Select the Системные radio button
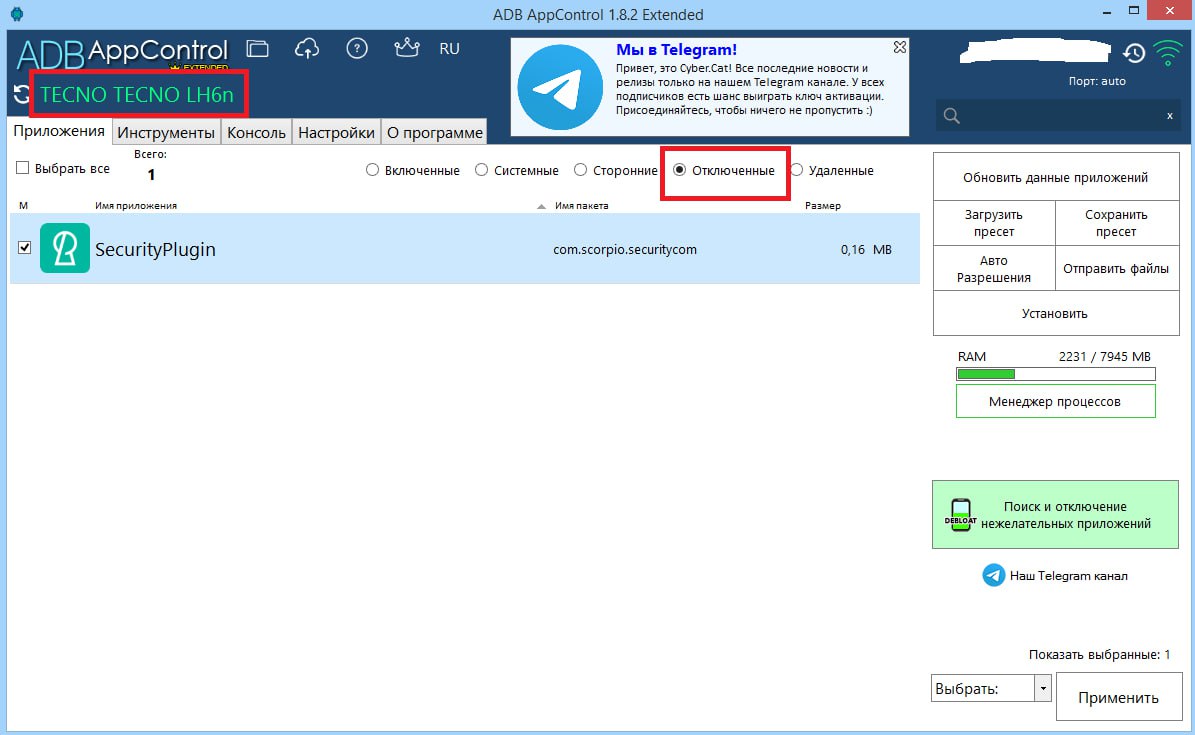This screenshot has height=735, width=1195. click(482, 170)
